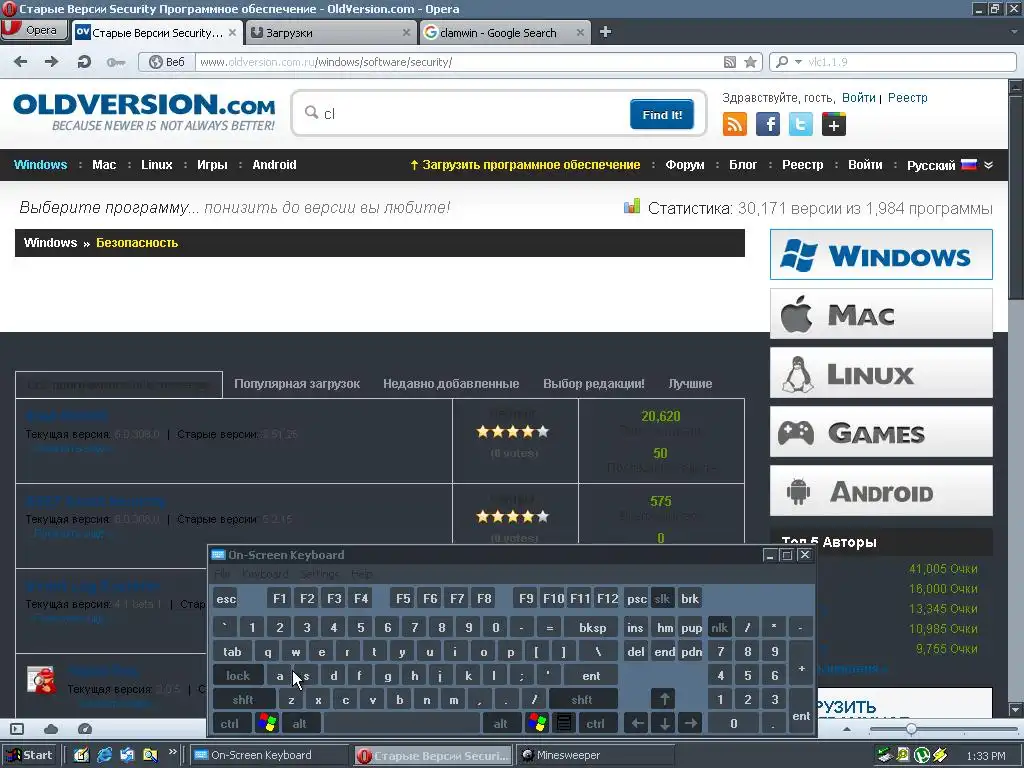Close the clamwin Google Search tab

click(x=580, y=32)
